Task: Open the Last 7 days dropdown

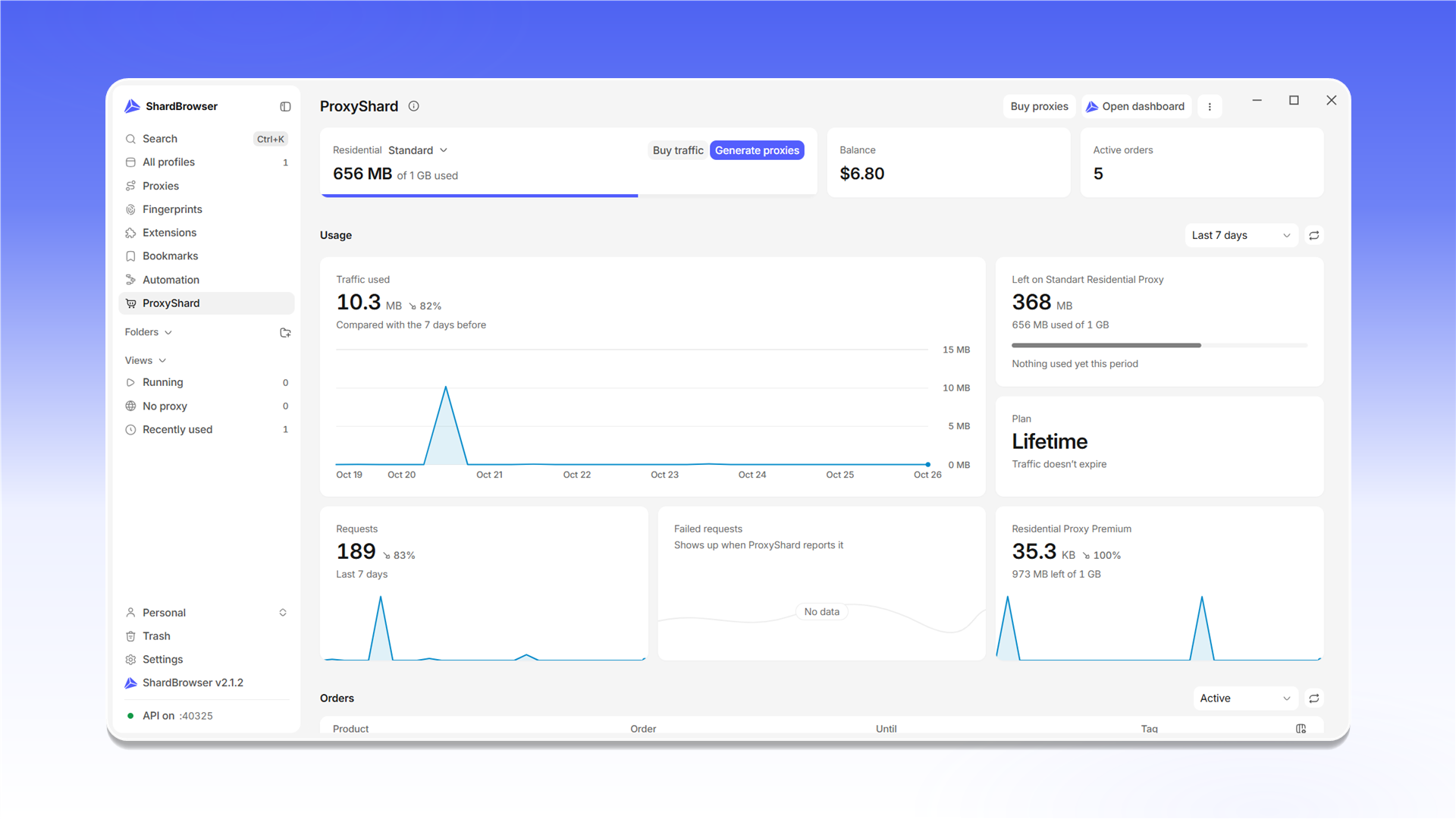Action: (x=1241, y=236)
